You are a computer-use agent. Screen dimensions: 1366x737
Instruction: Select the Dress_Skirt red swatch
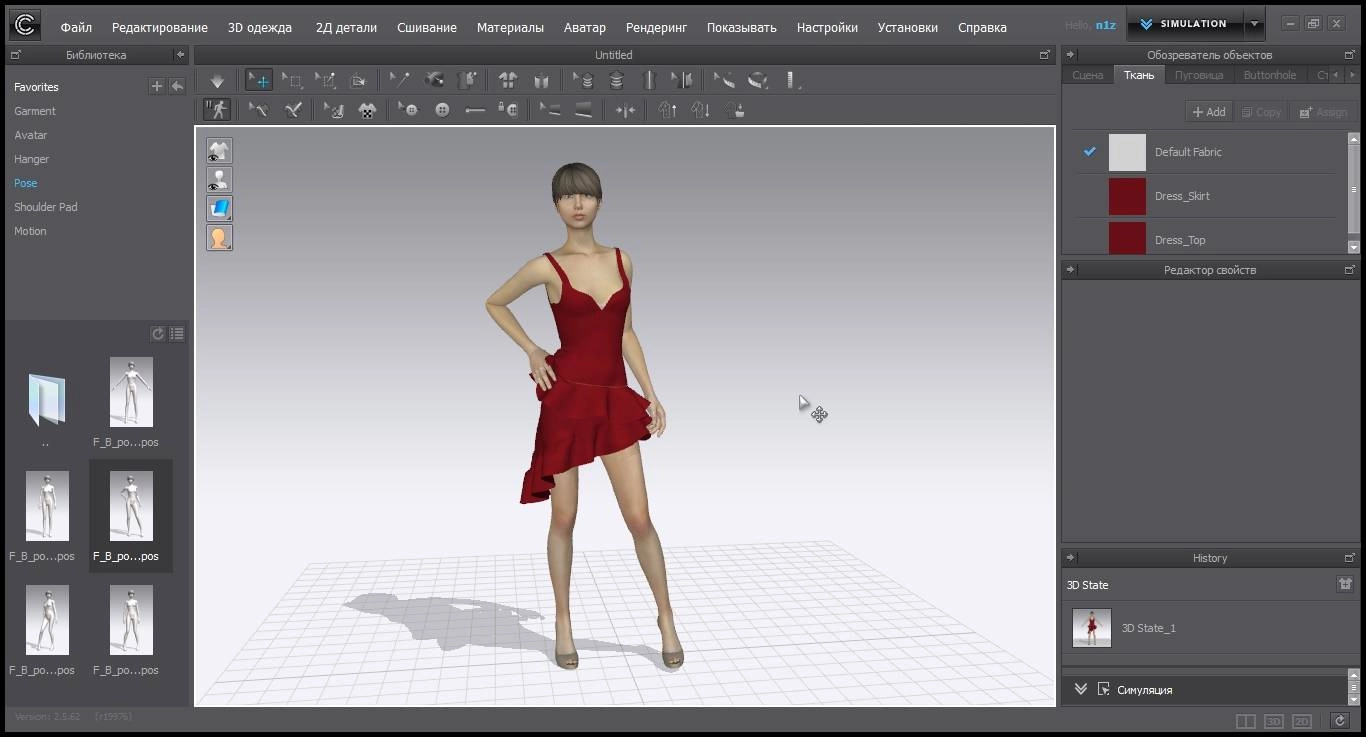pyautogui.click(x=1127, y=196)
